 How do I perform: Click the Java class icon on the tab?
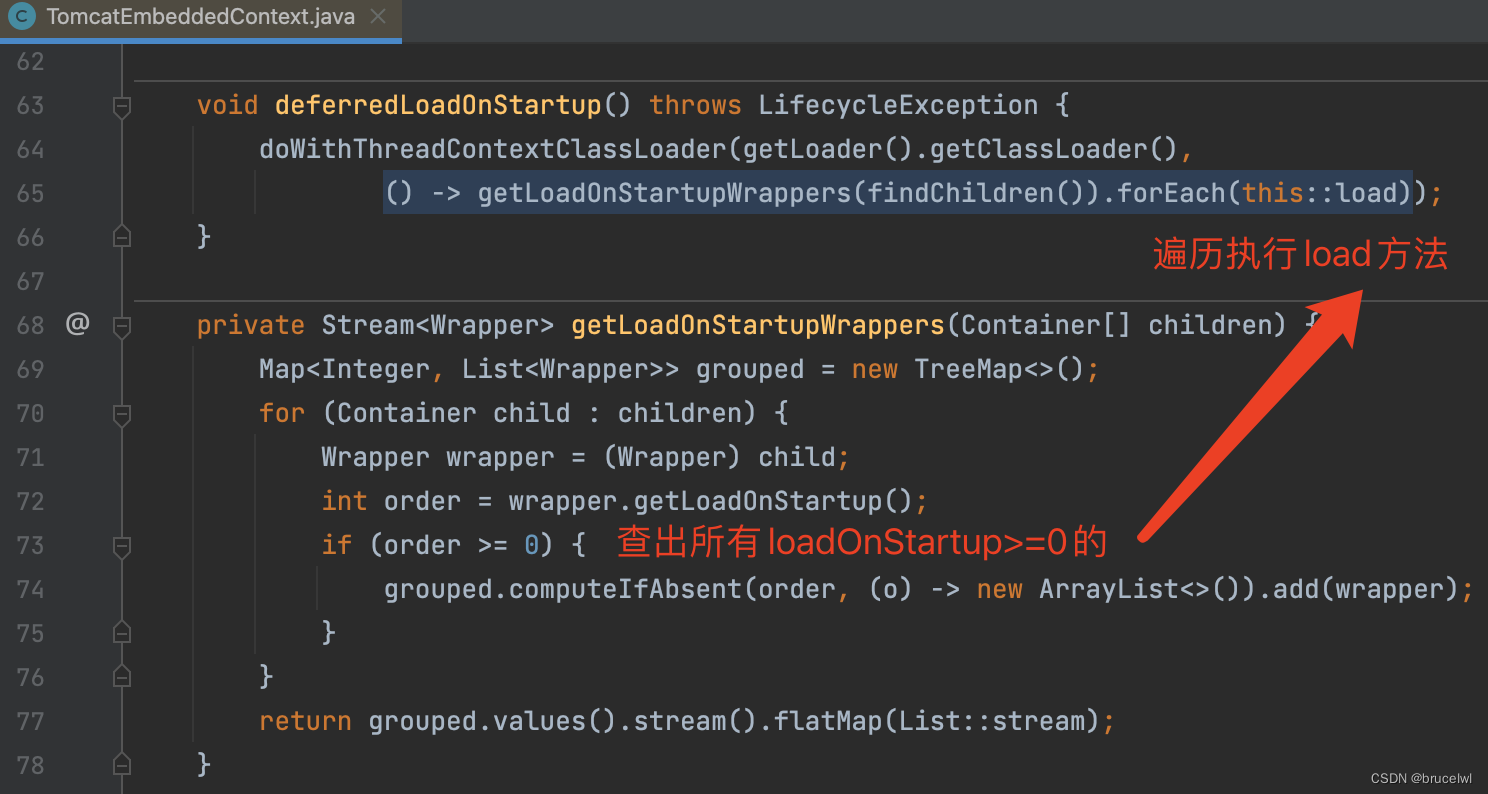[x=22, y=17]
